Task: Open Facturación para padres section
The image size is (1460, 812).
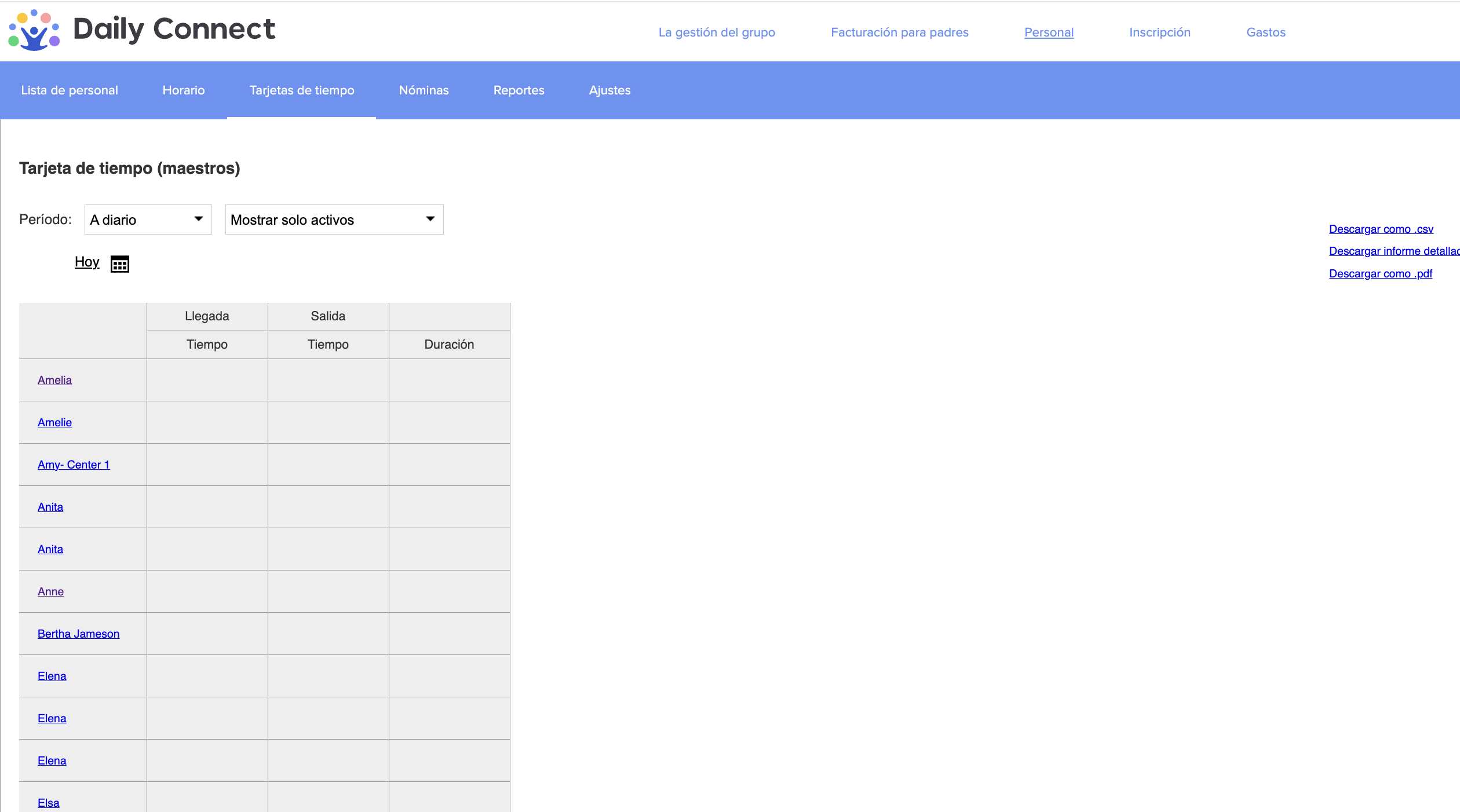Action: (899, 32)
